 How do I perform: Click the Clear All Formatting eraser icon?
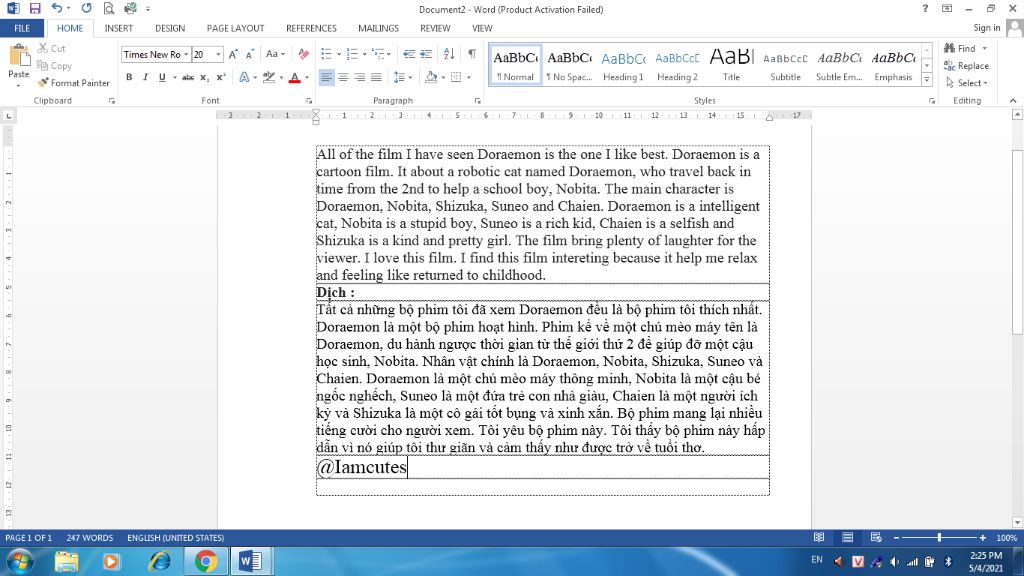pos(303,54)
